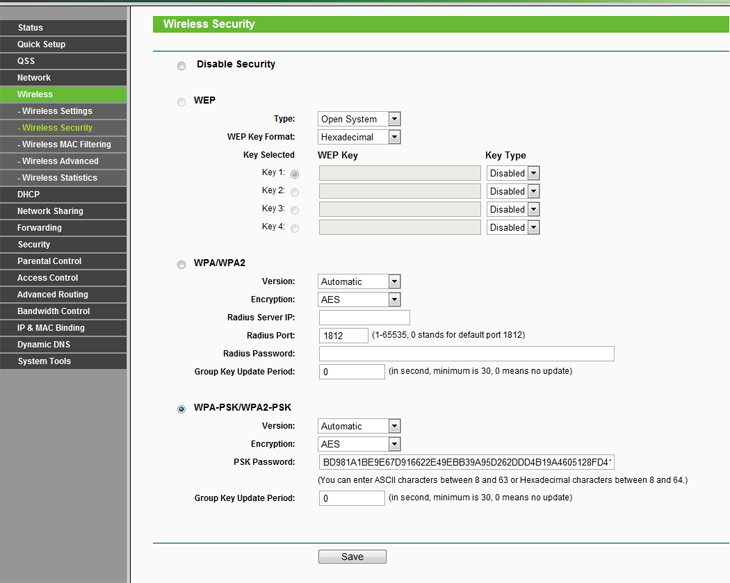Select WPA-PSK/WPA2-PSK radio option
Screen dimensions: 730x583
point(181,409)
